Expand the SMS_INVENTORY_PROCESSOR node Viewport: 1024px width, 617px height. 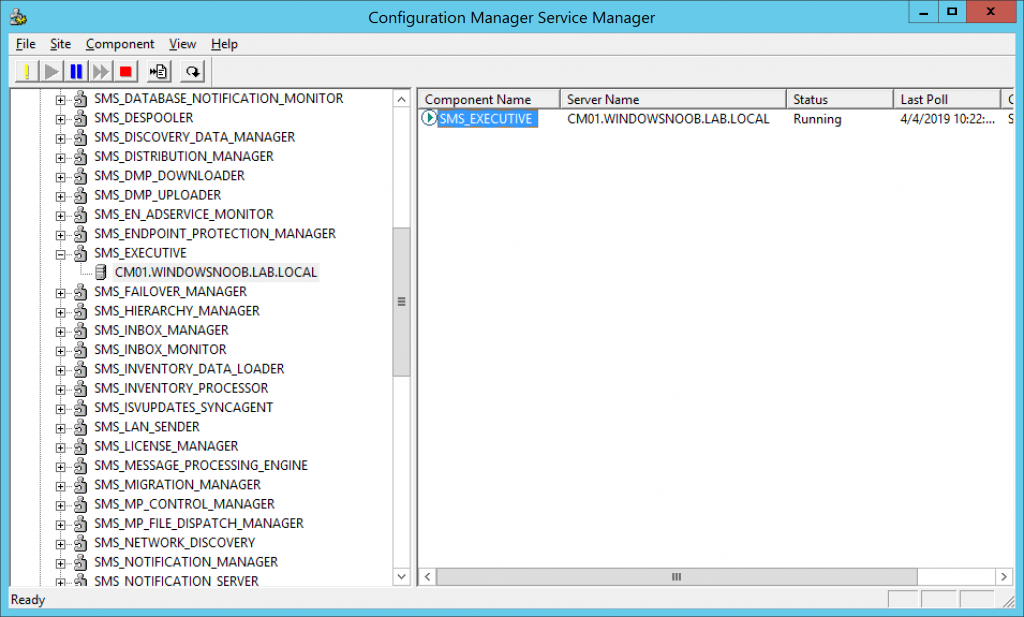pos(63,388)
